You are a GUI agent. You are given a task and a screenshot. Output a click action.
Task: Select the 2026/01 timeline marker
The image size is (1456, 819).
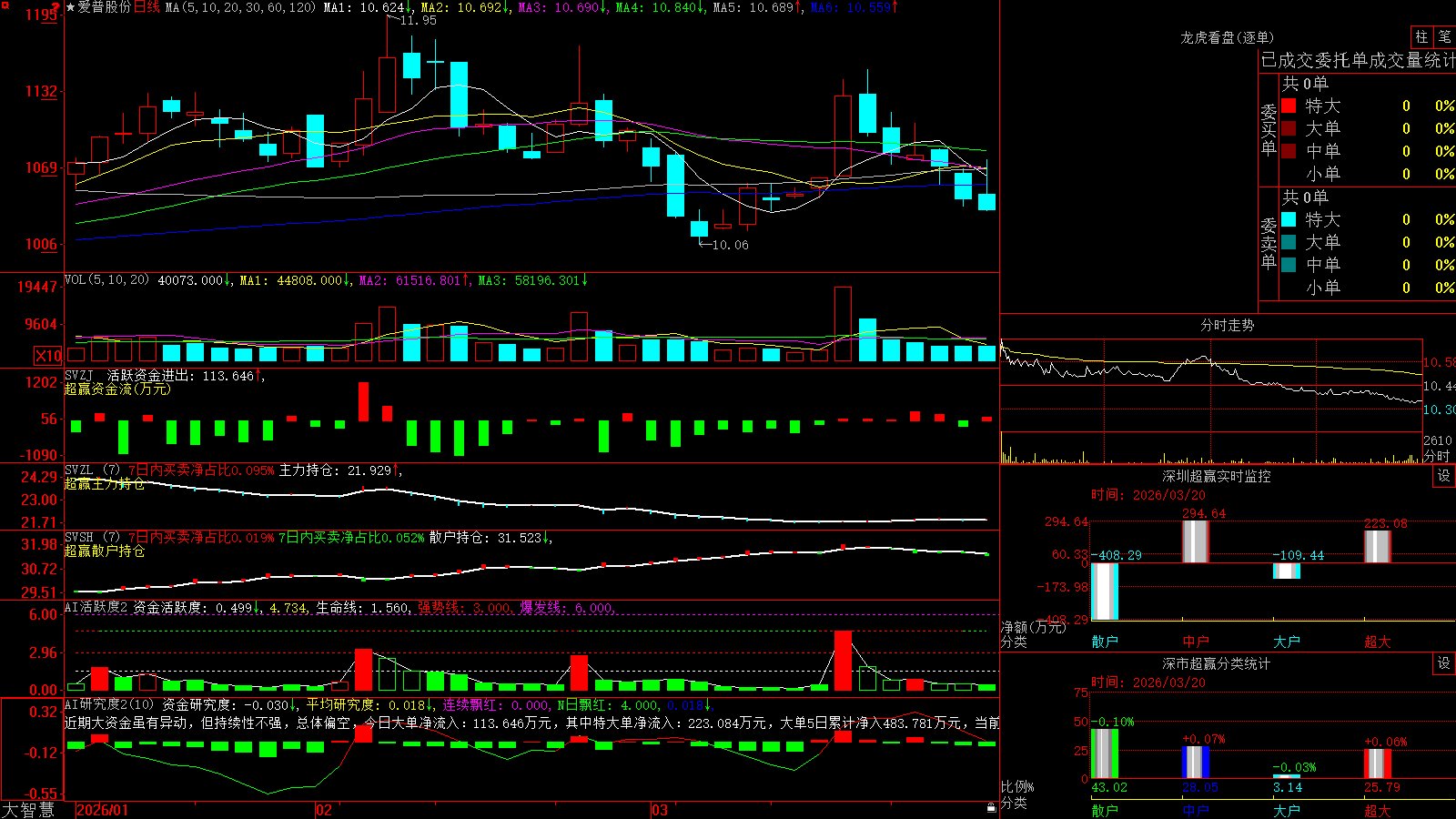click(103, 810)
